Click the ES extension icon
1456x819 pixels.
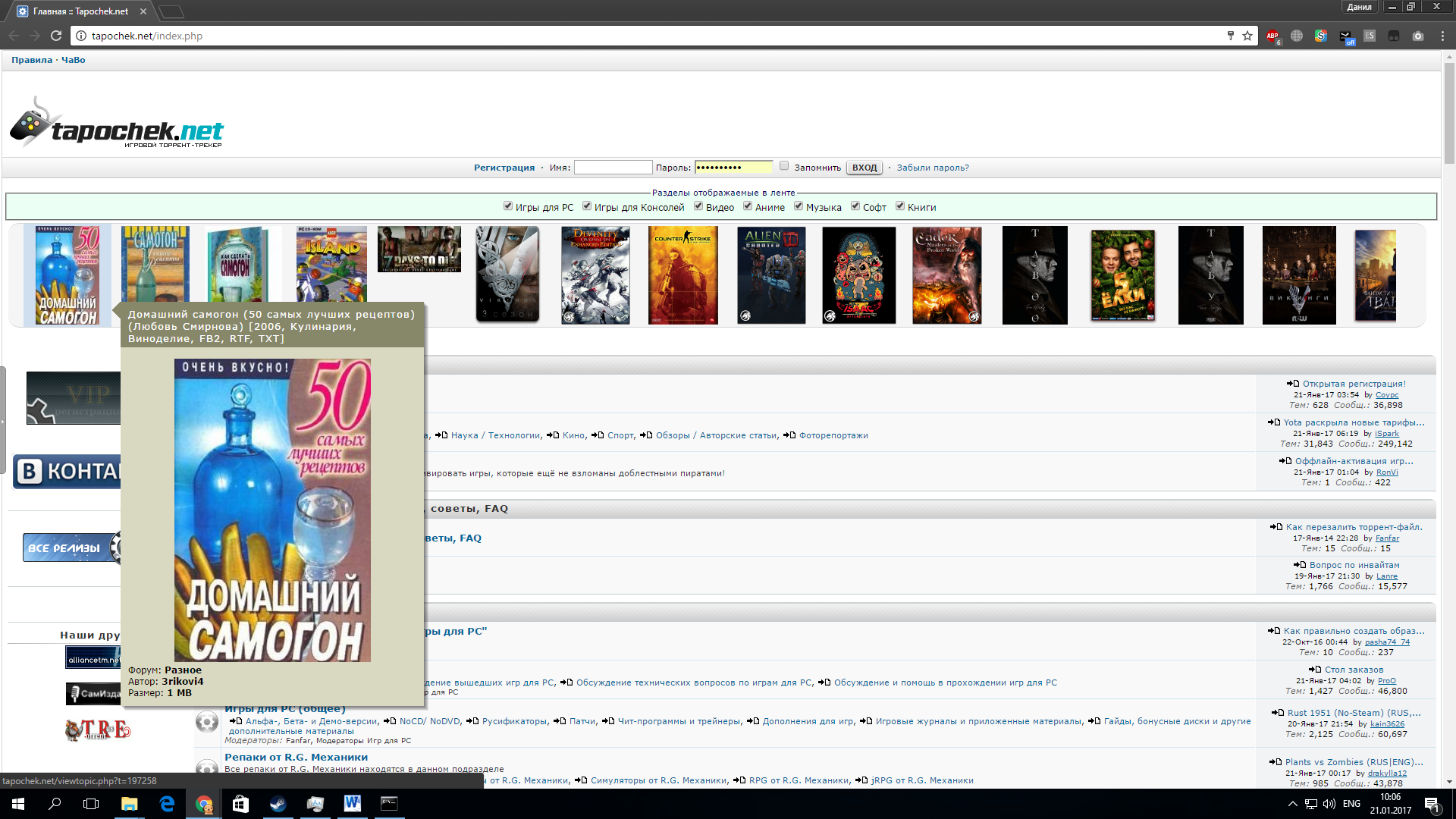(x=1370, y=36)
